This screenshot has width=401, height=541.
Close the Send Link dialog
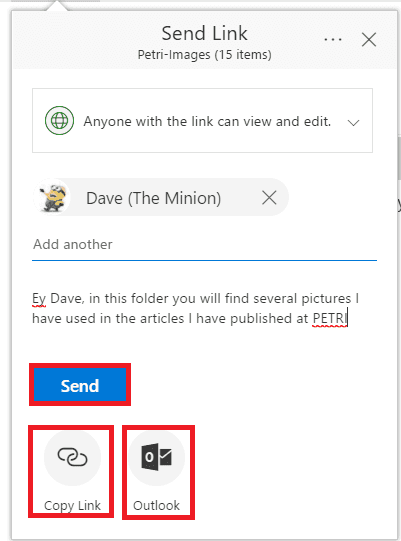pos(369,39)
